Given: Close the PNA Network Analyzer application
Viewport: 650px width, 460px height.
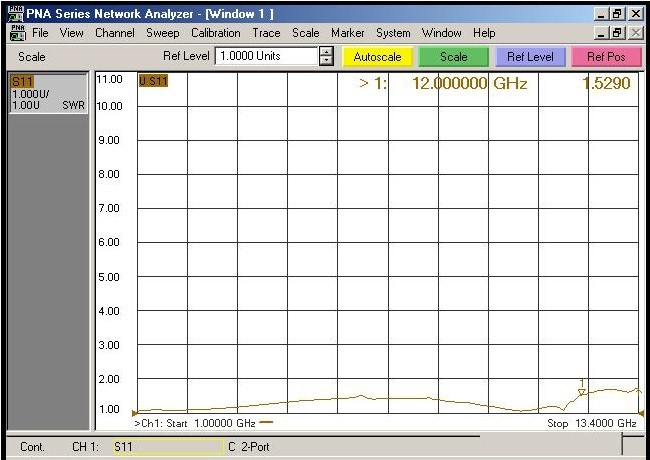Looking at the screenshot, I should [635, 14].
